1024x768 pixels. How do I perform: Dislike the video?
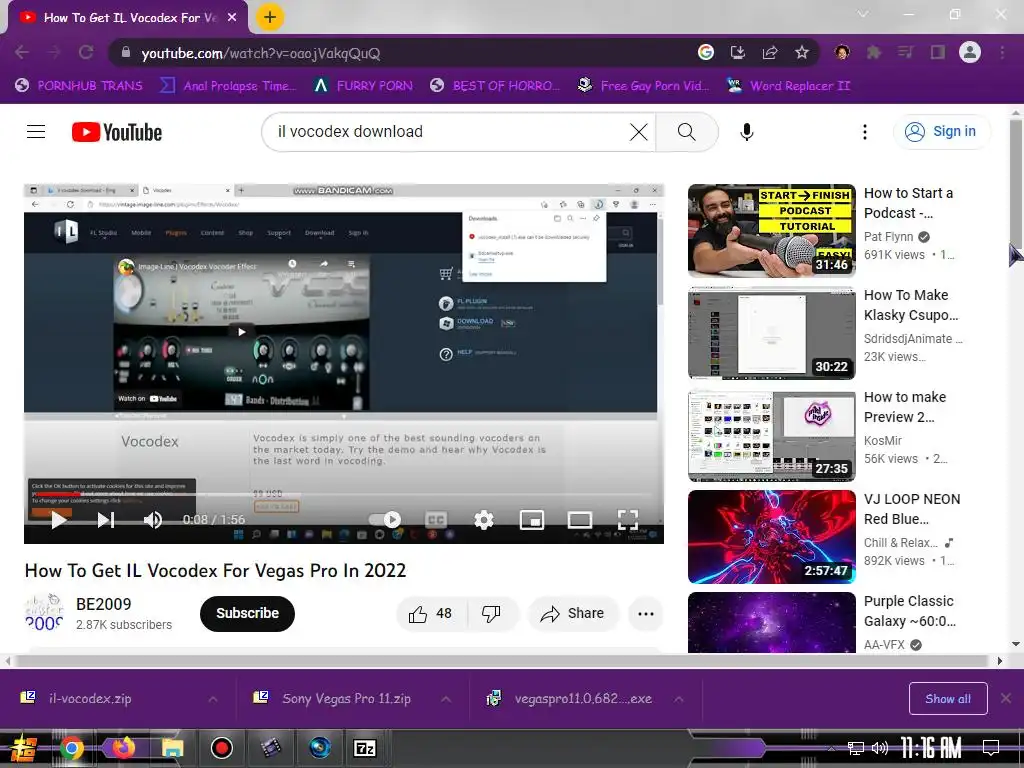point(491,613)
